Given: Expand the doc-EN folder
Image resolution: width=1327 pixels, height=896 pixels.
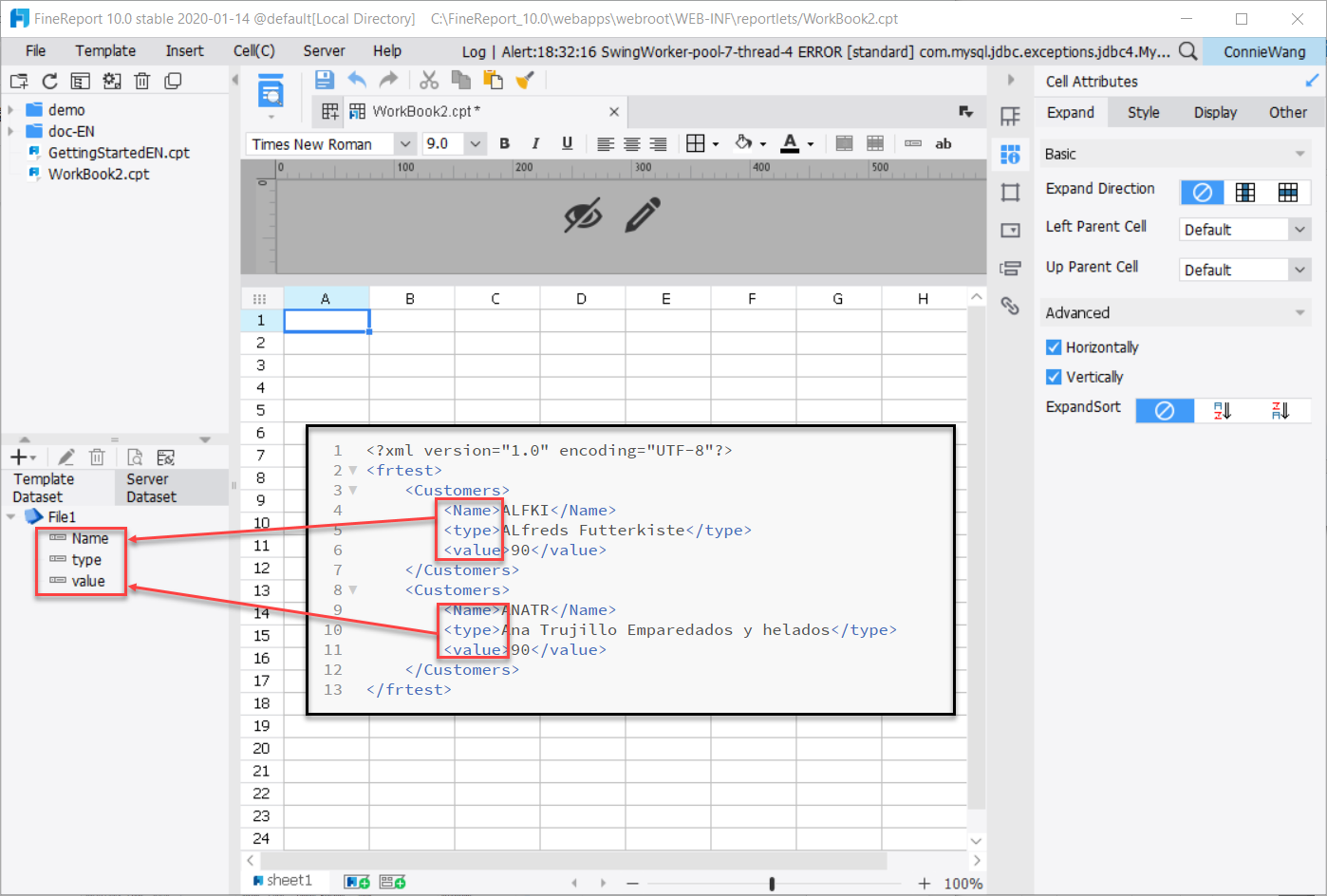Looking at the screenshot, I should 11,132.
